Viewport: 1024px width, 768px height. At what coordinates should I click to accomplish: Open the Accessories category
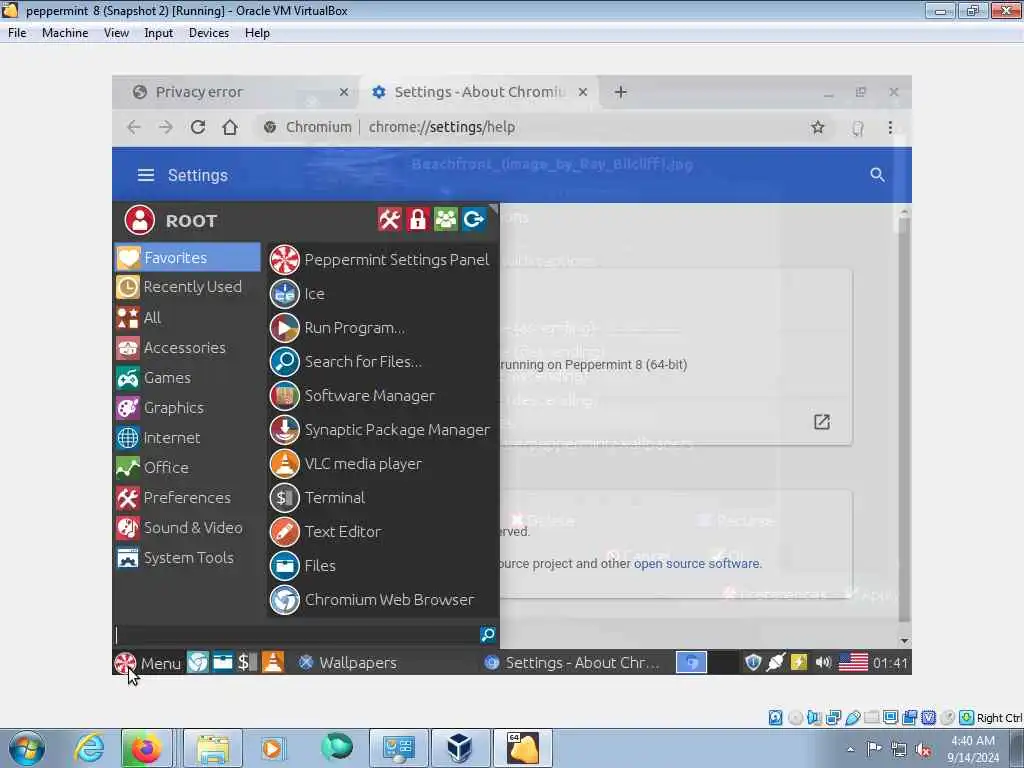[187, 347]
